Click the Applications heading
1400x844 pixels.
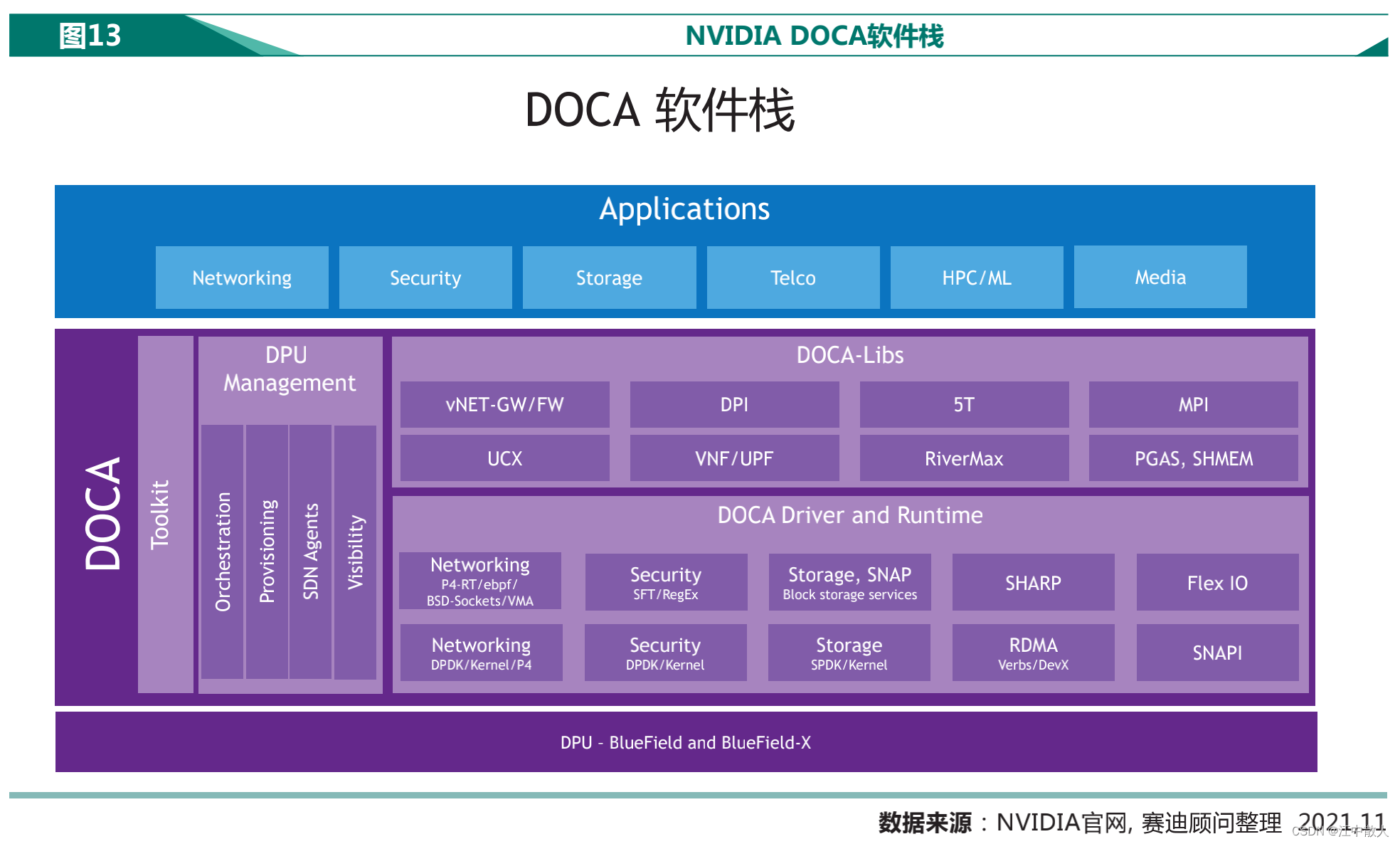[x=684, y=209]
